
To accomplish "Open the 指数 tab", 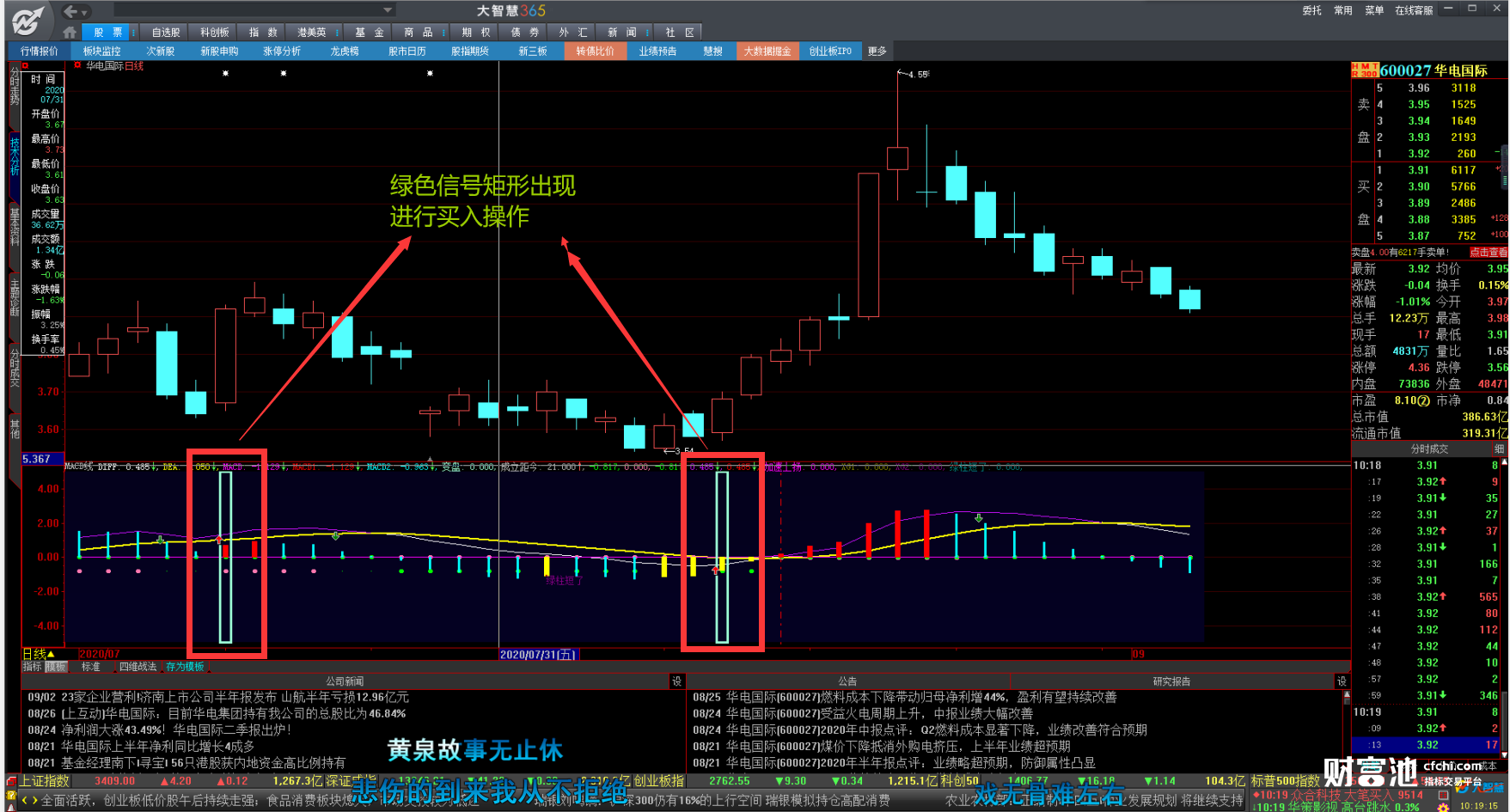I will click(x=263, y=33).
